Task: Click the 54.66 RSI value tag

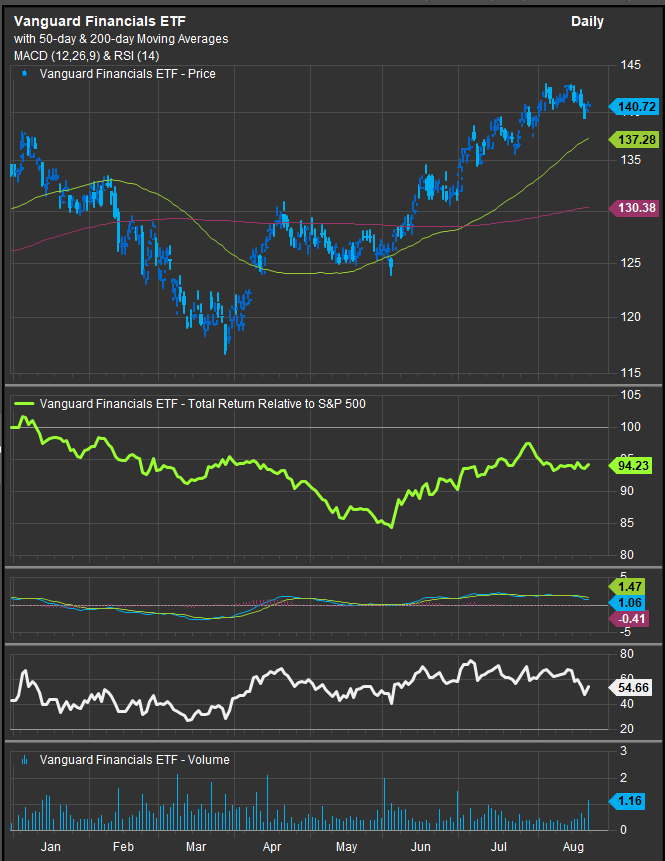Action: point(630,687)
